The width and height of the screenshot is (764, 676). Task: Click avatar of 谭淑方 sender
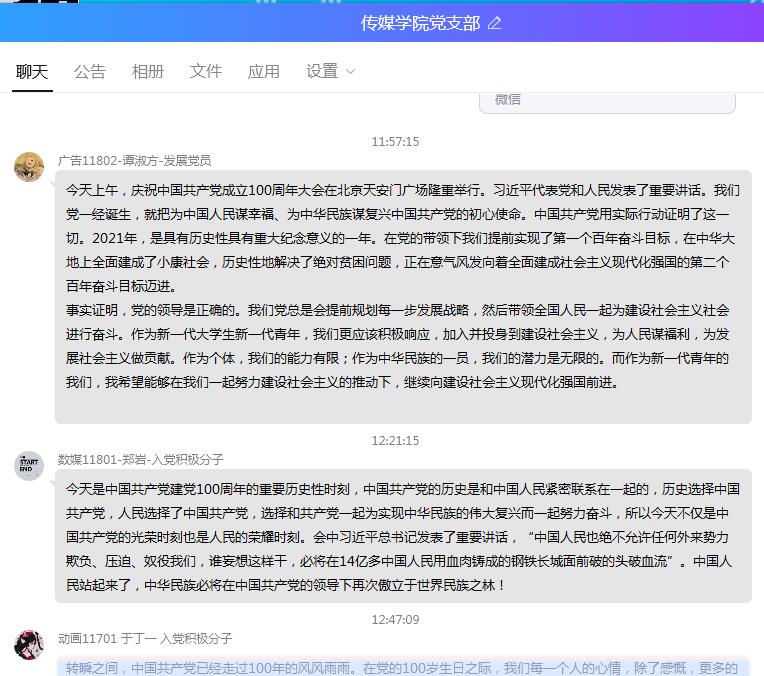click(29, 167)
